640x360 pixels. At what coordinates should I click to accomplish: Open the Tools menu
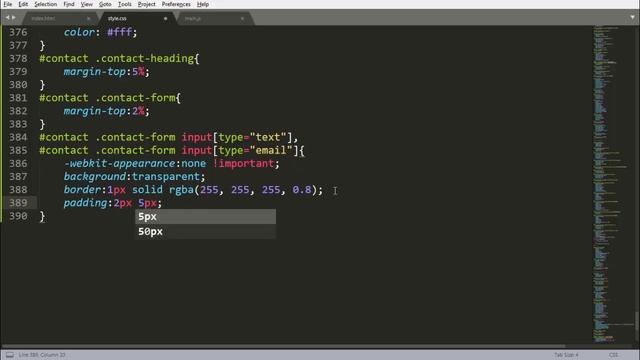pyautogui.click(x=124, y=4)
